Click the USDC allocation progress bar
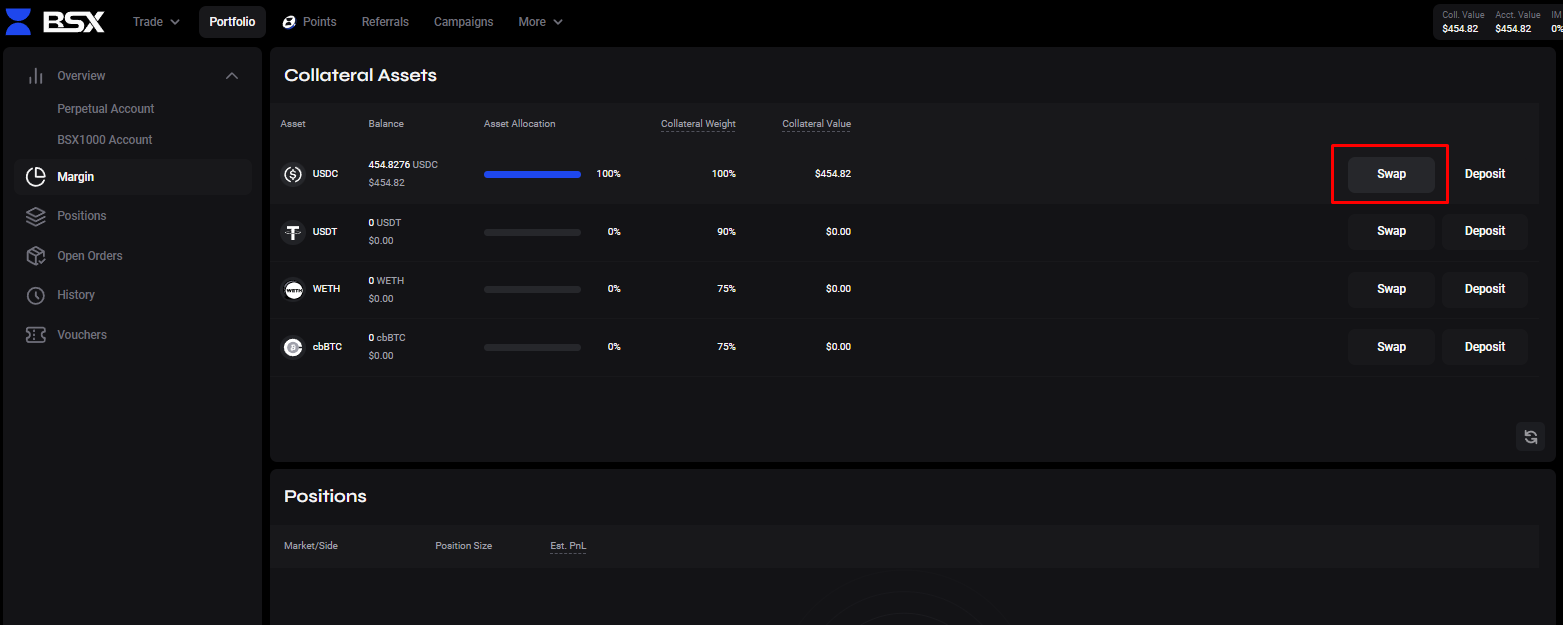Screen dimensions: 1563x625 [x=532, y=174]
